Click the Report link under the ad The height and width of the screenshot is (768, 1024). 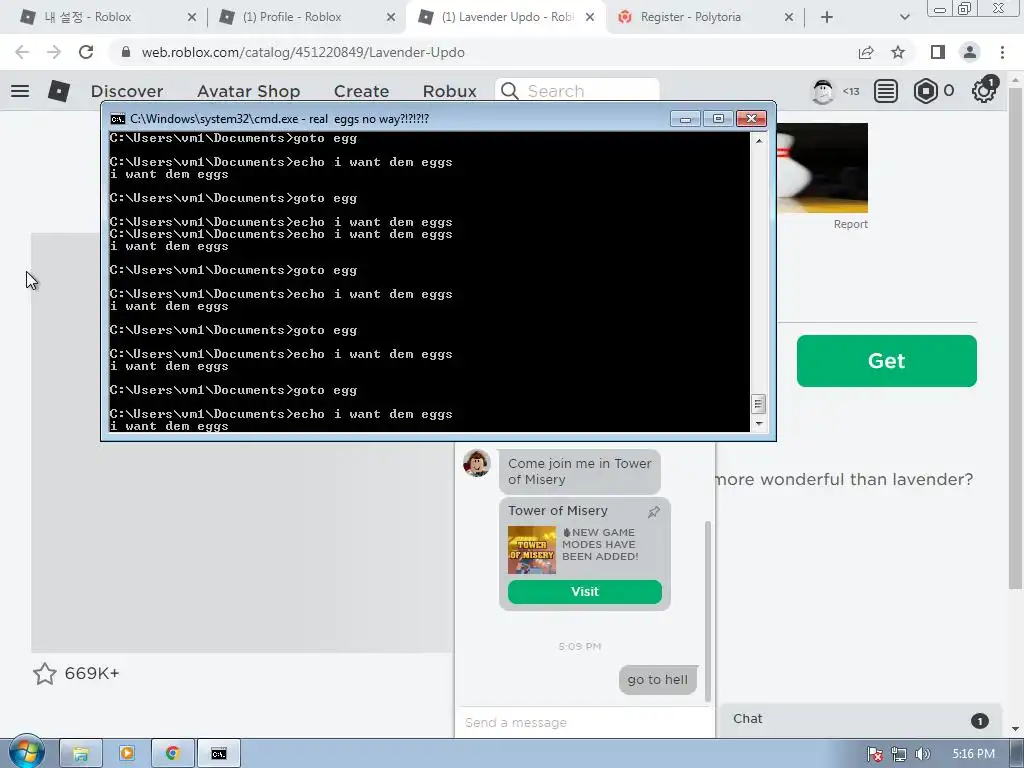coord(850,224)
